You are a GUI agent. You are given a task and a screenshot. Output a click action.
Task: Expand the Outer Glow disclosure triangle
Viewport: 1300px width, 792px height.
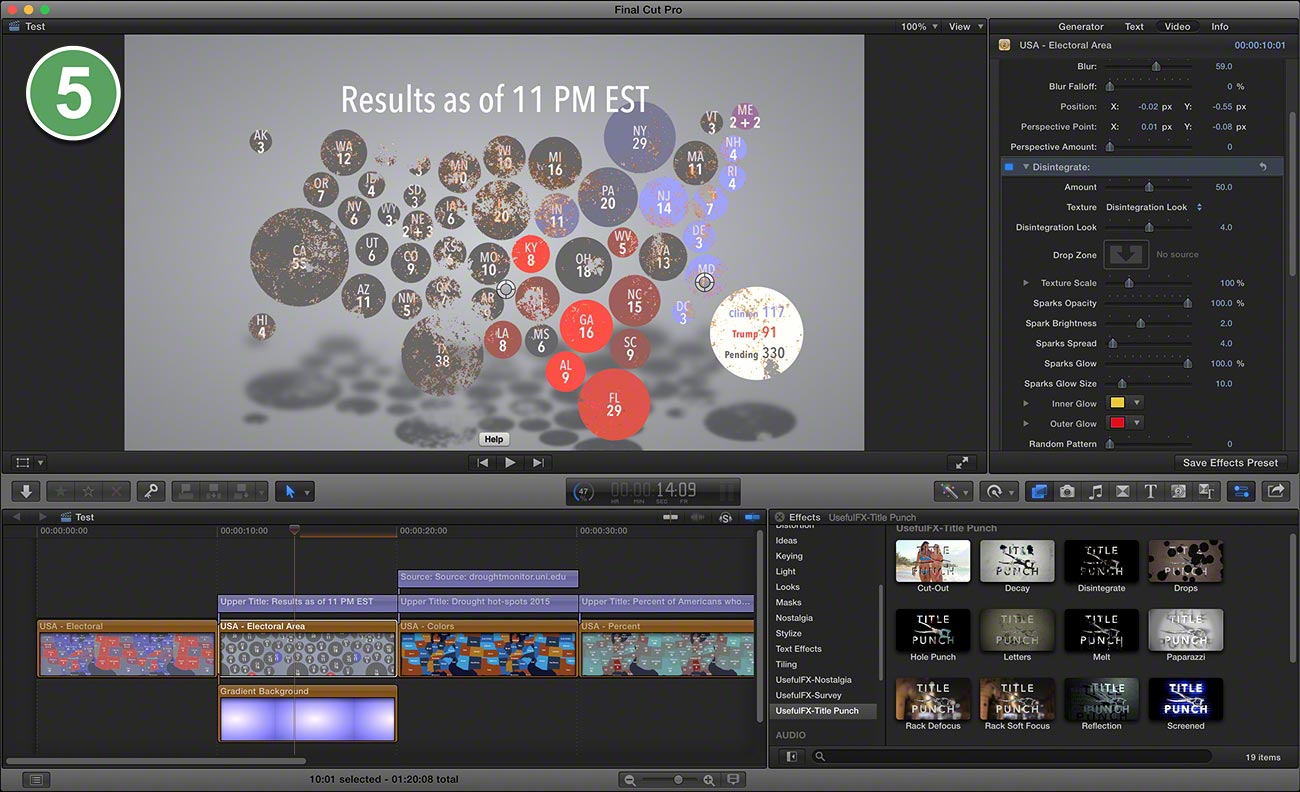[x=1025, y=424]
